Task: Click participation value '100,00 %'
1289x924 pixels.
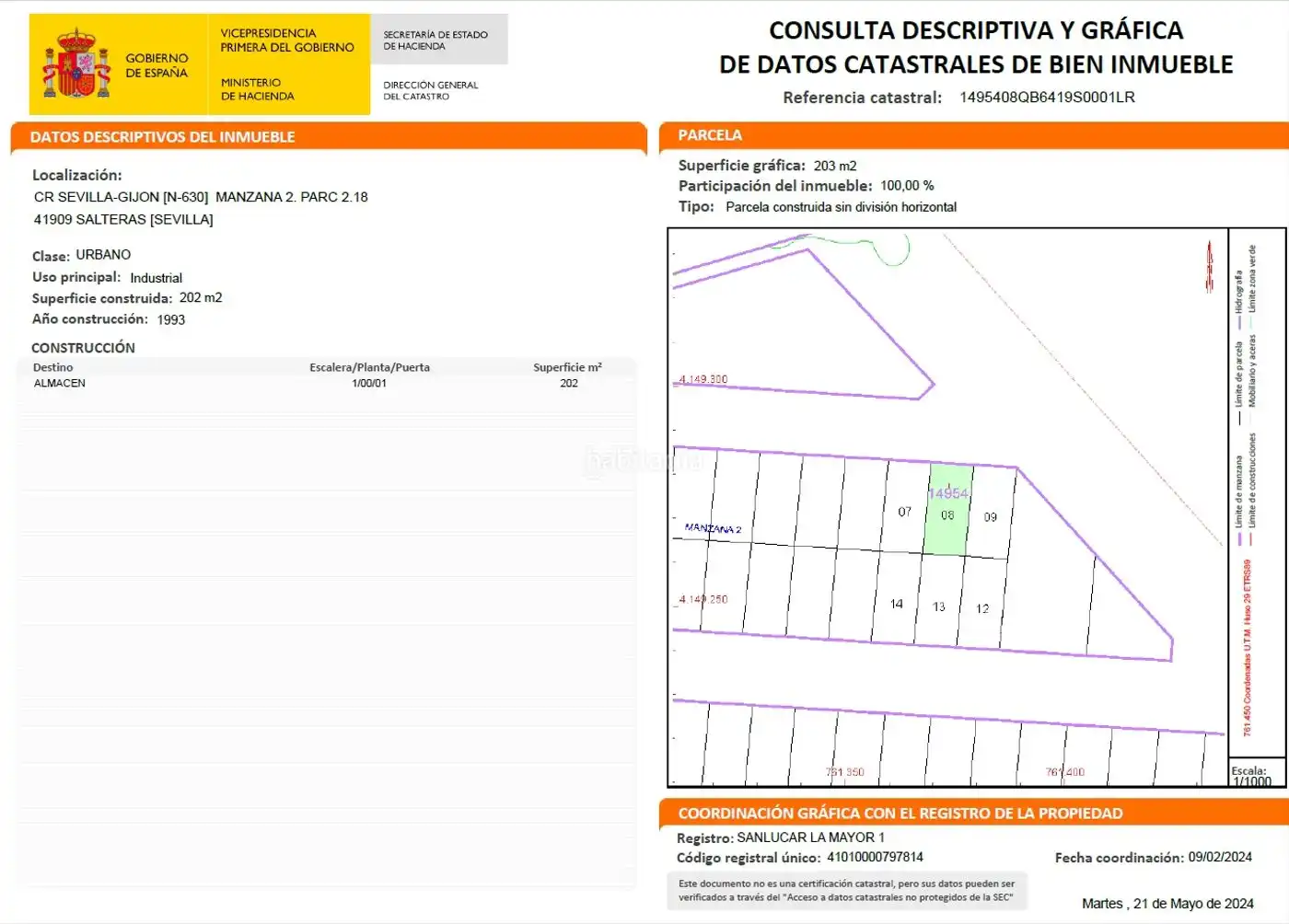Action: tap(907, 186)
